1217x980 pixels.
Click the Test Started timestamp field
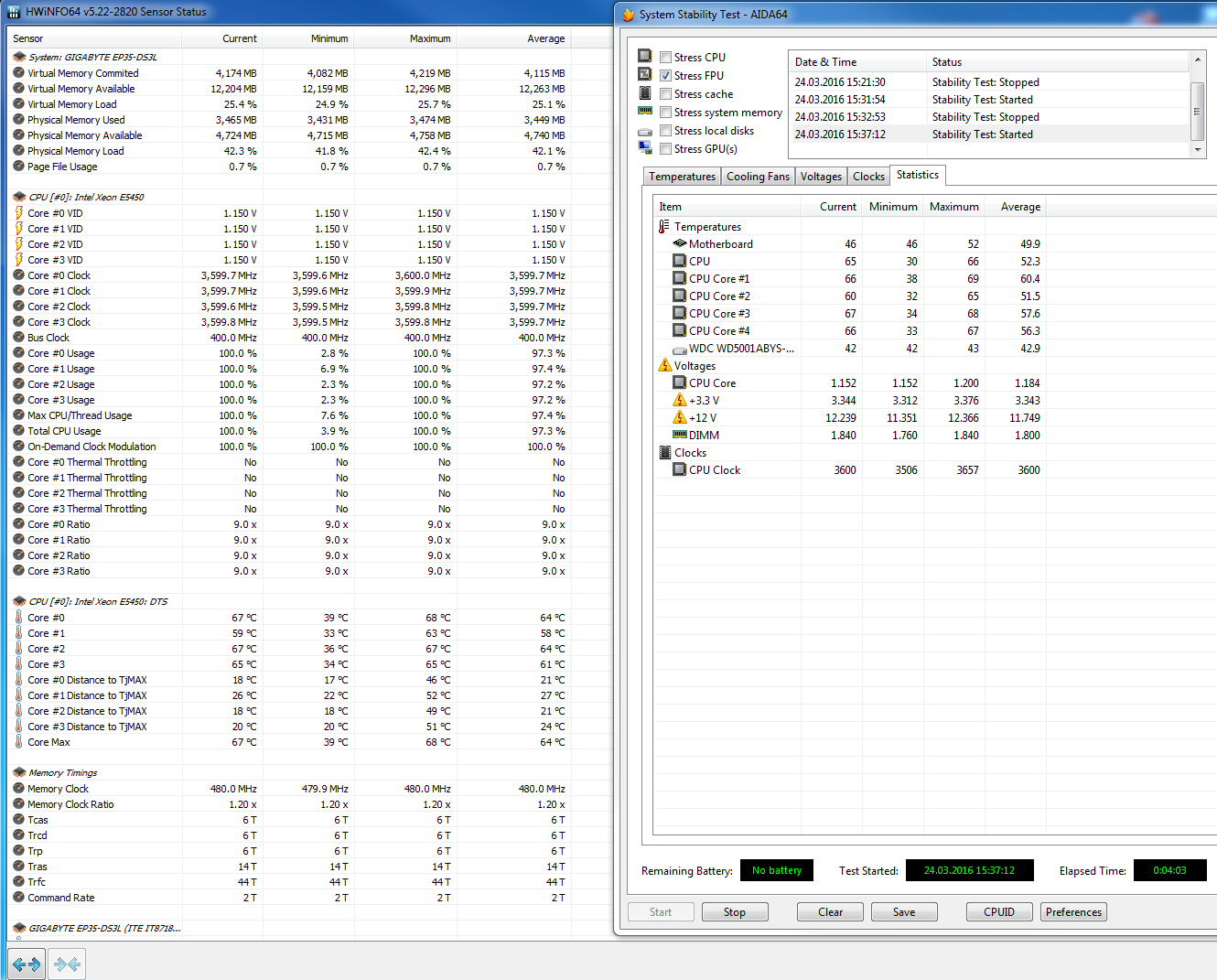coord(969,870)
